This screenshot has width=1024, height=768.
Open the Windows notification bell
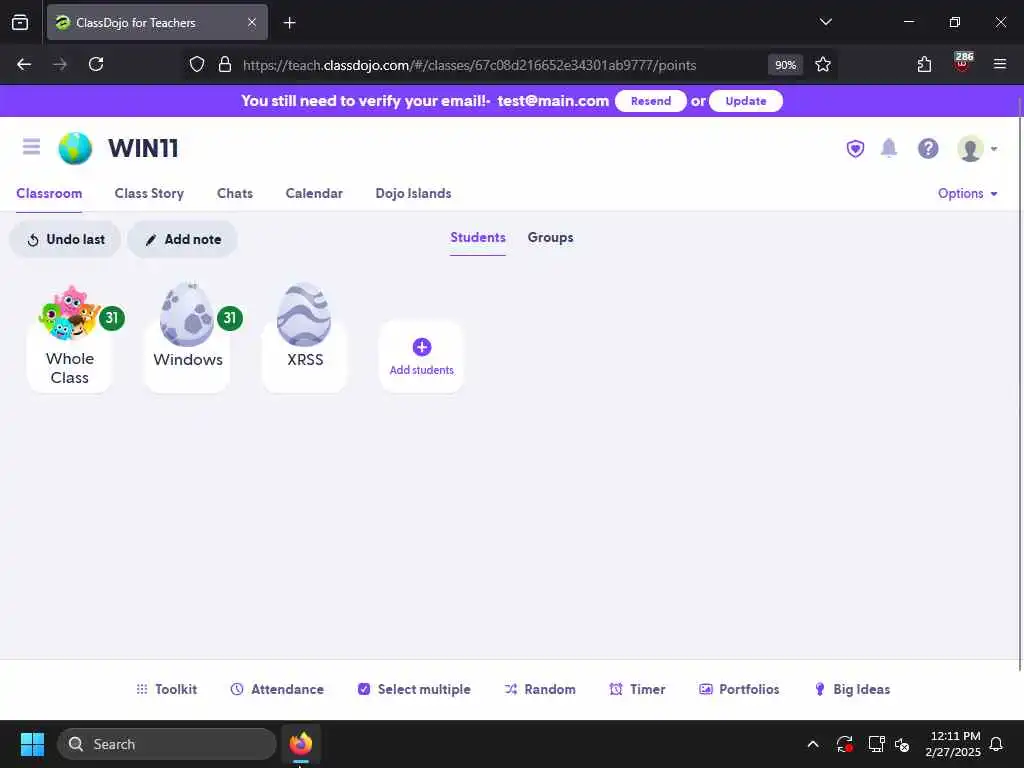pyautogui.click(x=997, y=744)
